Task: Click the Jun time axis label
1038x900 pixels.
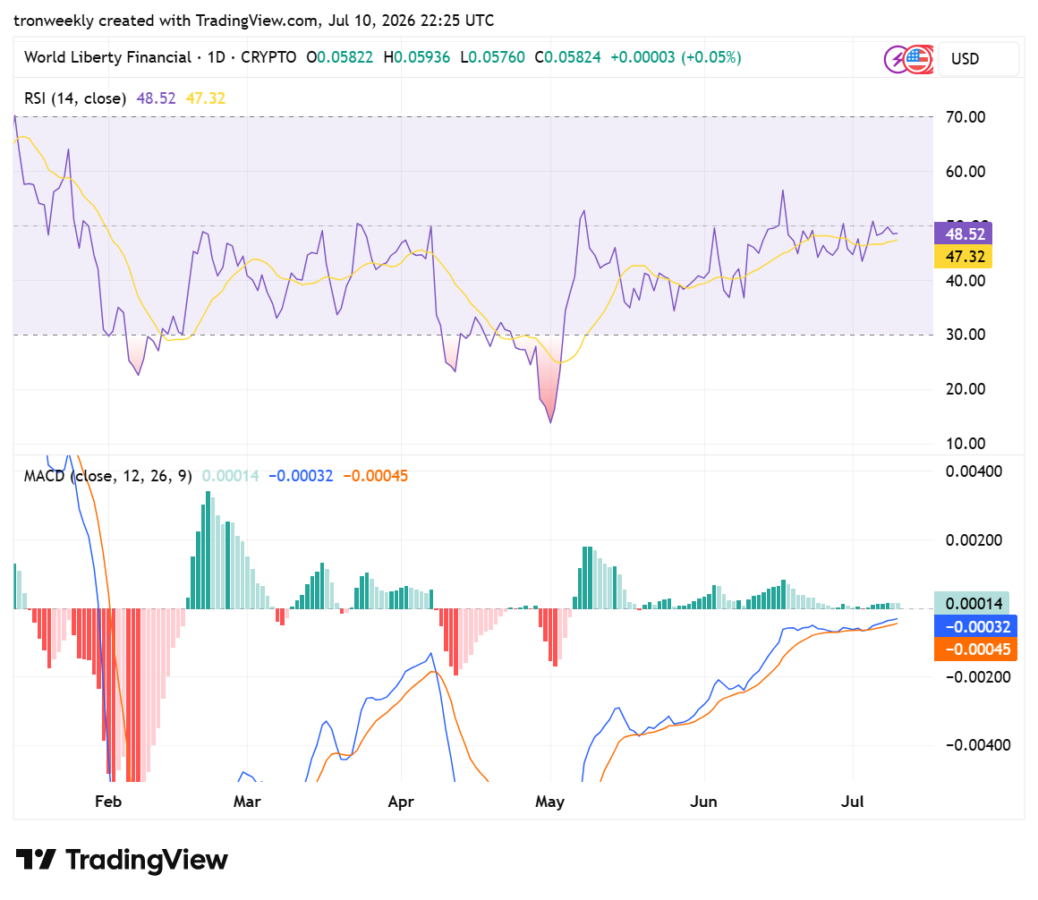Action: tap(704, 801)
